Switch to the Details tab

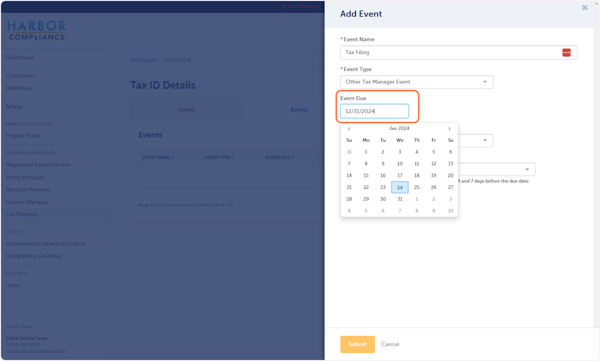click(x=187, y=110)
